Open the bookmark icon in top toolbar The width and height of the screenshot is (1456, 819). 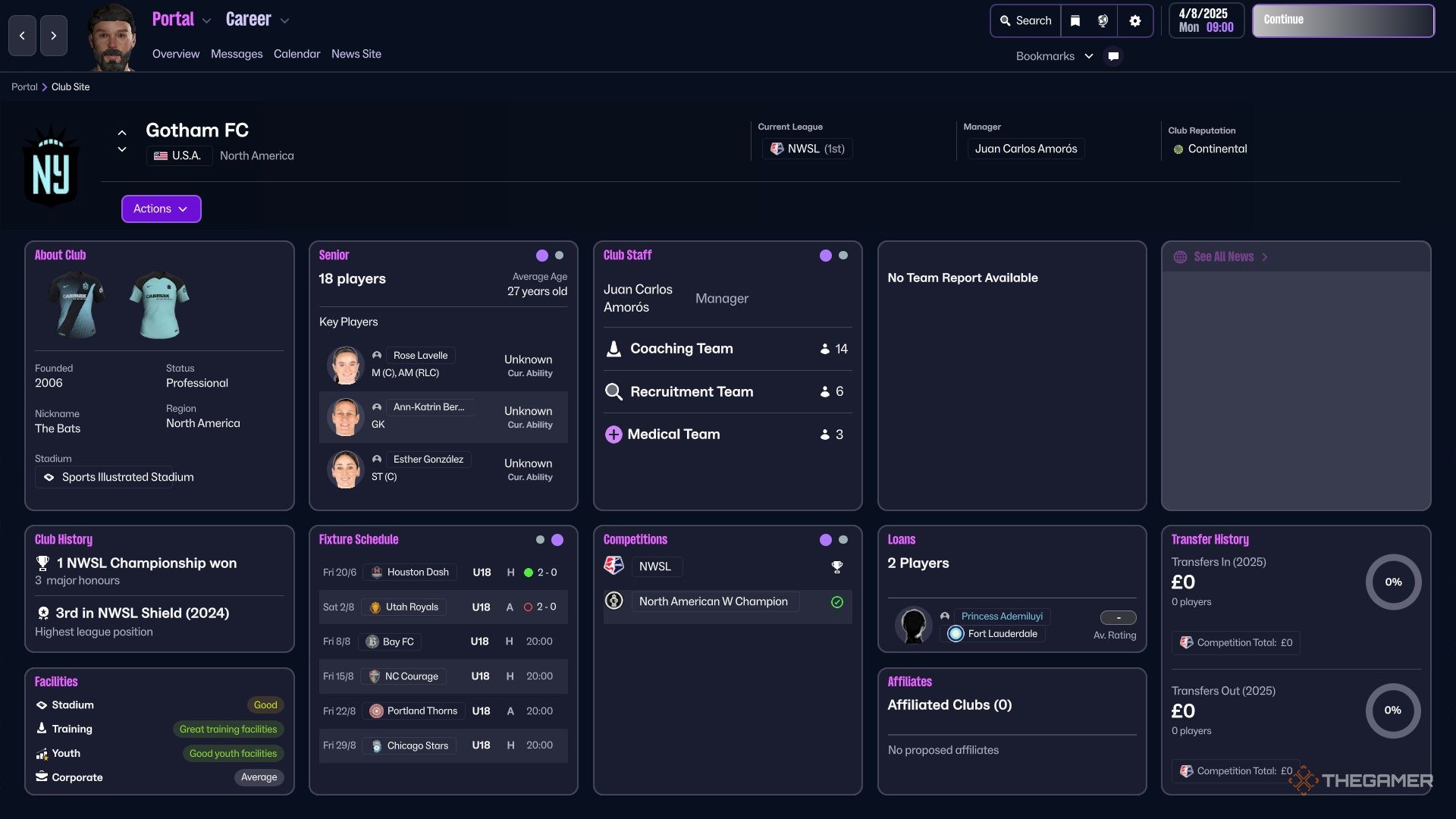(x=1075, y=20)
